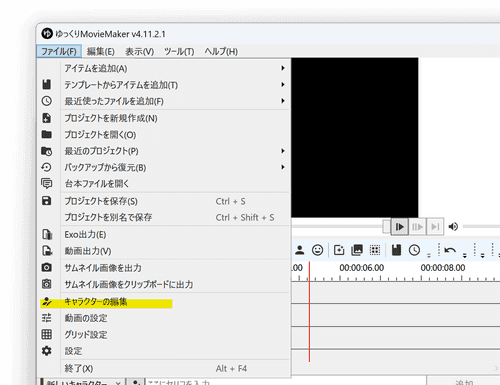Click sliders icon beside 動画の設定
Screen dimensions: 500x385
pyautogui.click(x=47, y=318)
